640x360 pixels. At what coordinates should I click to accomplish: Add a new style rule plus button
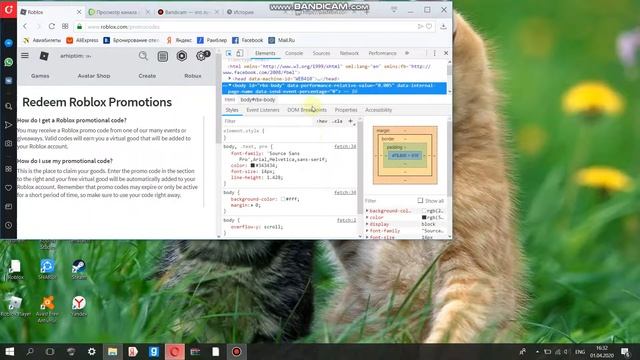click(350, 121)
